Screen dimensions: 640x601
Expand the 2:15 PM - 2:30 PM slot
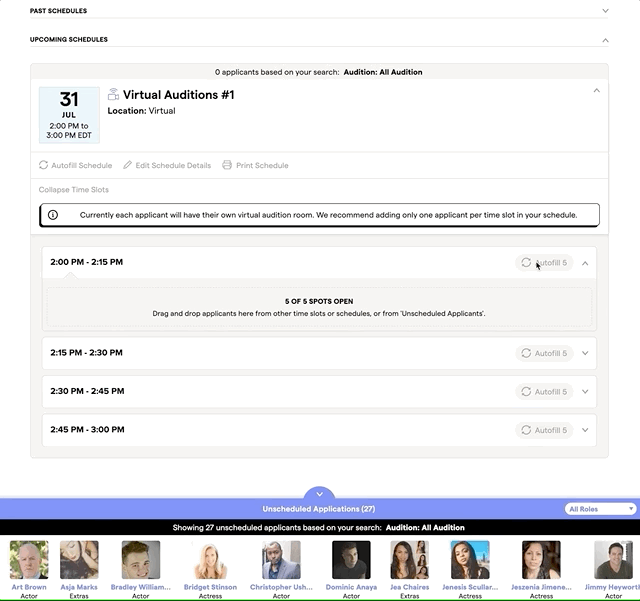(585, 353)
